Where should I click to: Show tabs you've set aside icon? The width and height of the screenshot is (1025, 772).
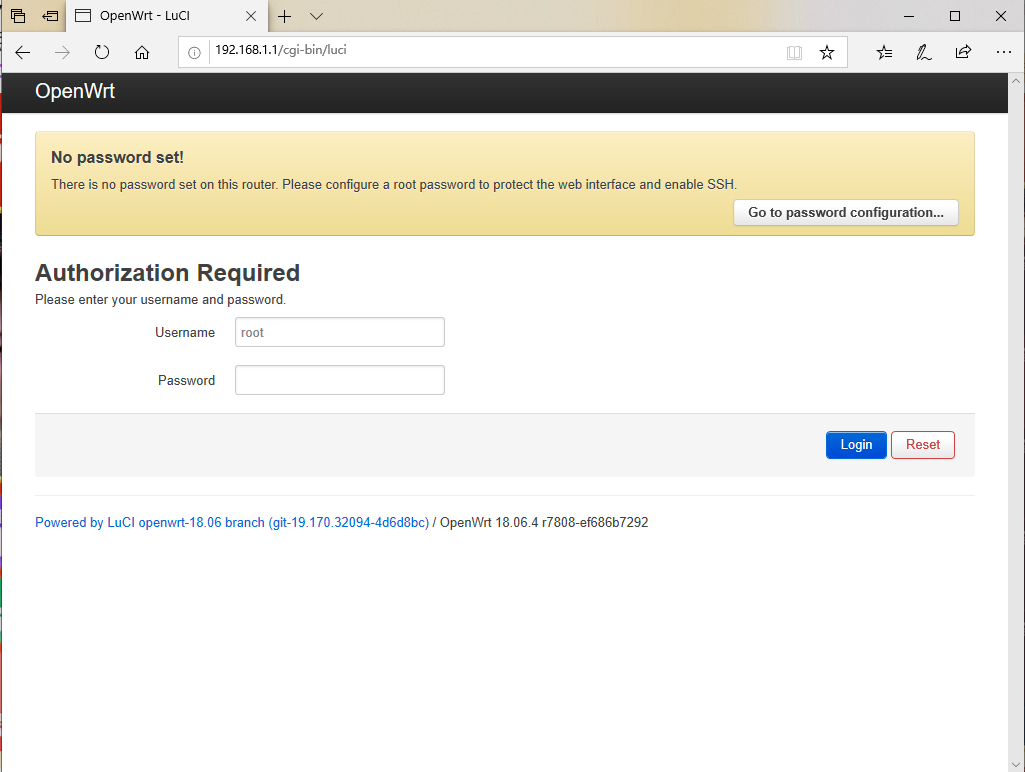pyautogui.click(x=18, y=16)
